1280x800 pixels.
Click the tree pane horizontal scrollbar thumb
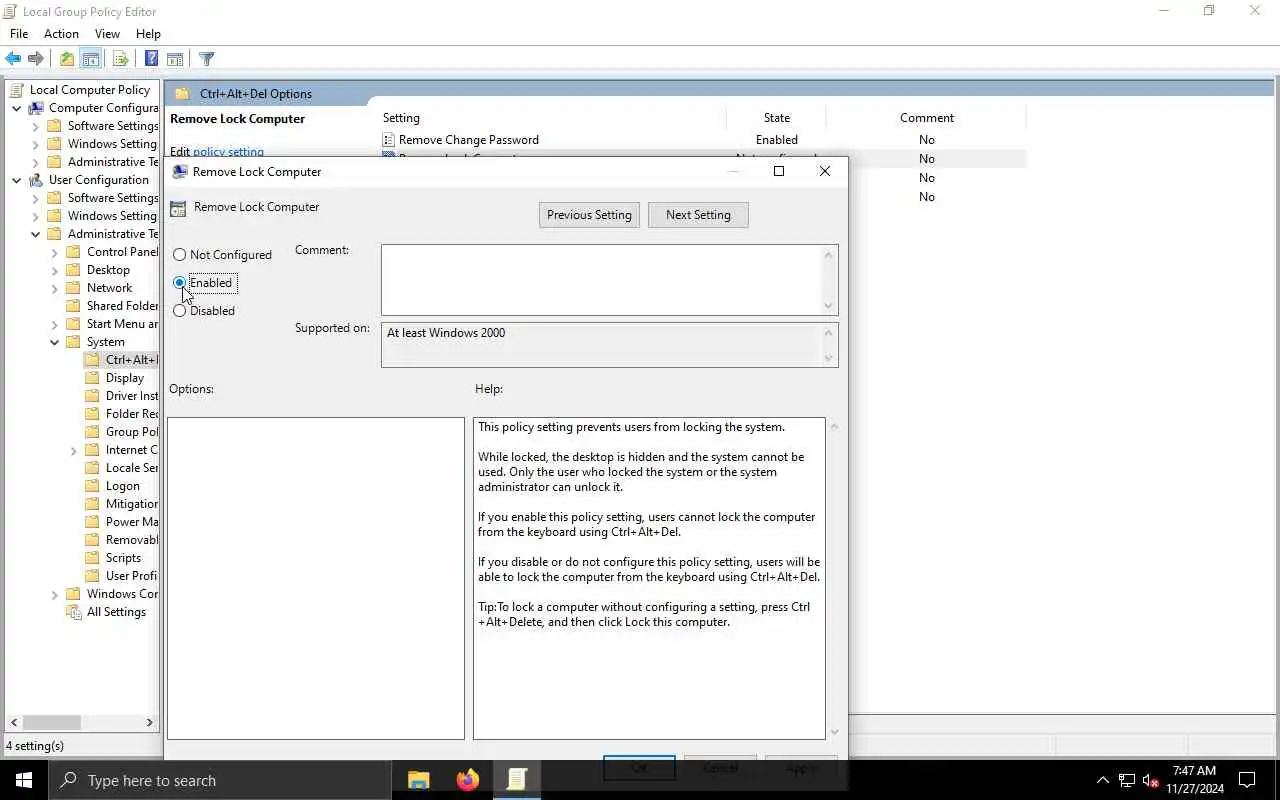(x=51, y=722)
